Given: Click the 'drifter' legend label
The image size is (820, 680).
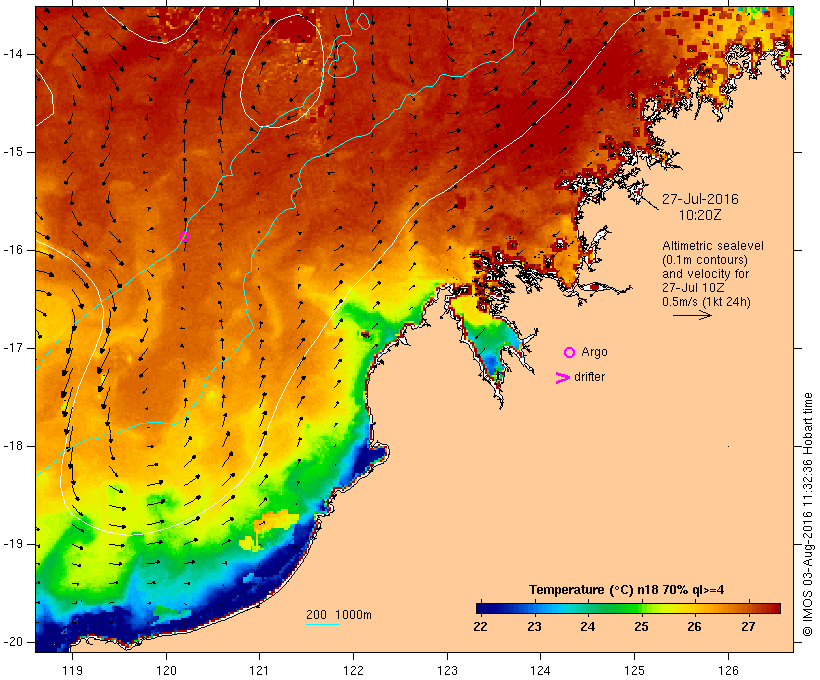Looking at the screenshot, I should tap(589, 377).
